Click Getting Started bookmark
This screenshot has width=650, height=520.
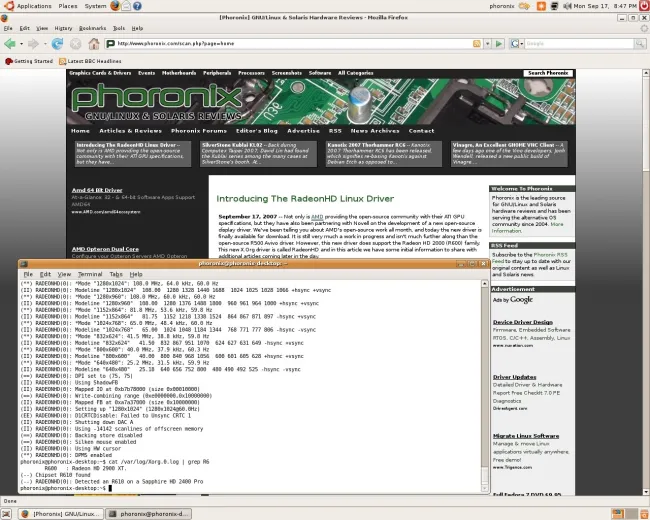[29, 61]
